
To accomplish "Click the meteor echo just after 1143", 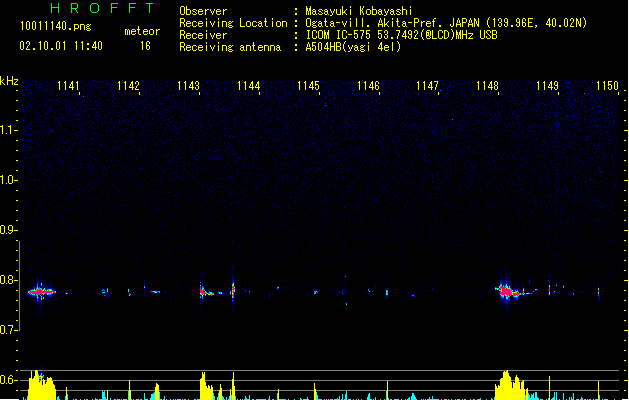I will (206, 292).
